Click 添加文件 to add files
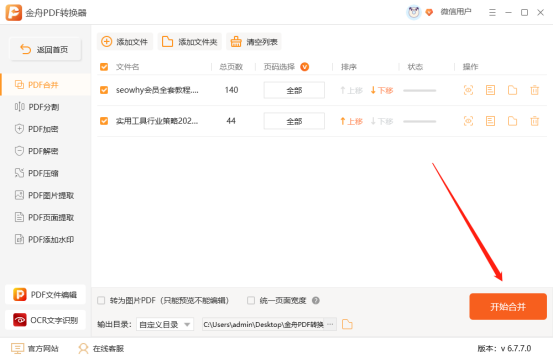Screen dimensions: 553x360 (x=125, y=42)
